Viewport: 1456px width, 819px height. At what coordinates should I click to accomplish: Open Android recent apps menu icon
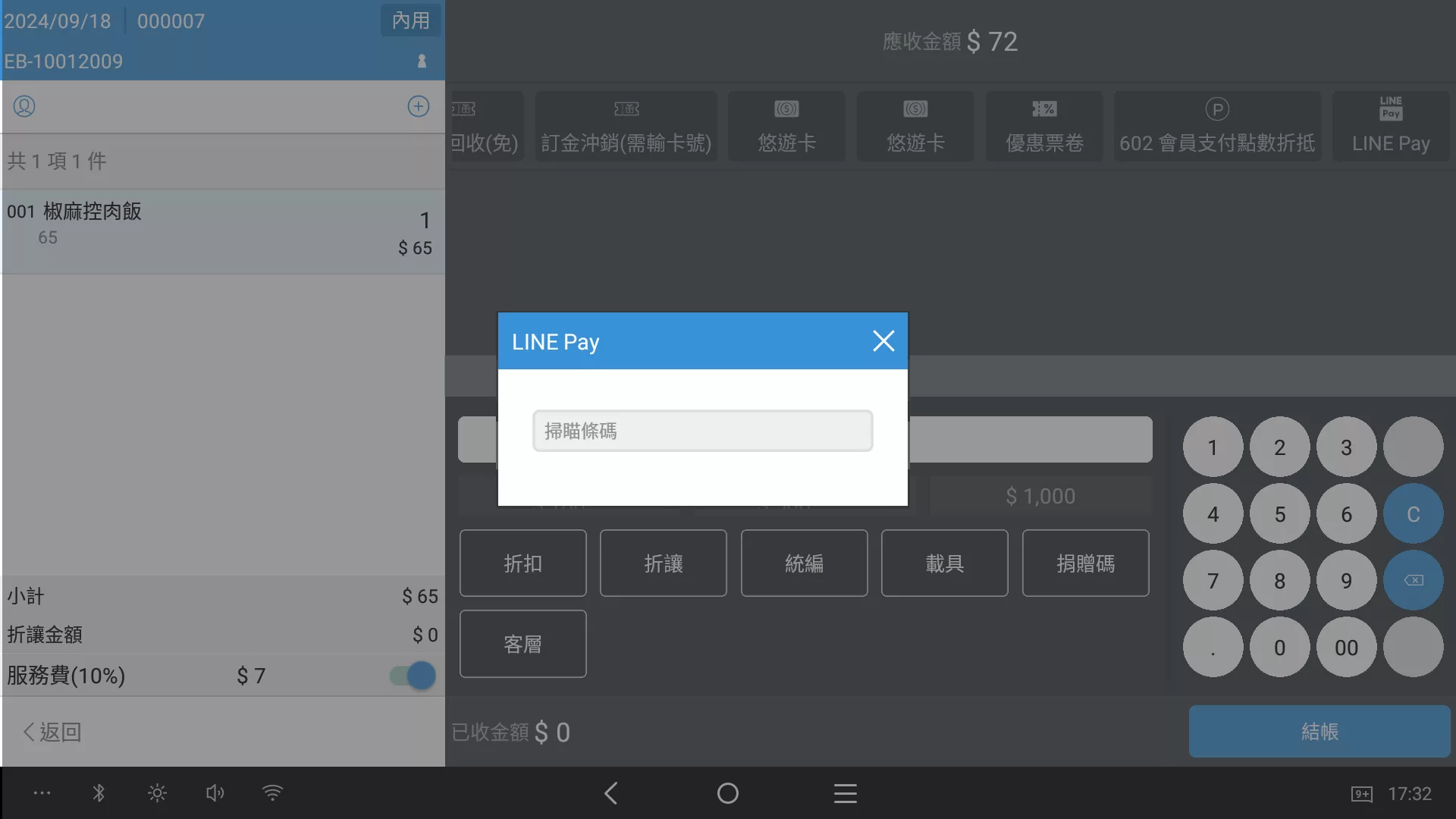click(845, 793)
